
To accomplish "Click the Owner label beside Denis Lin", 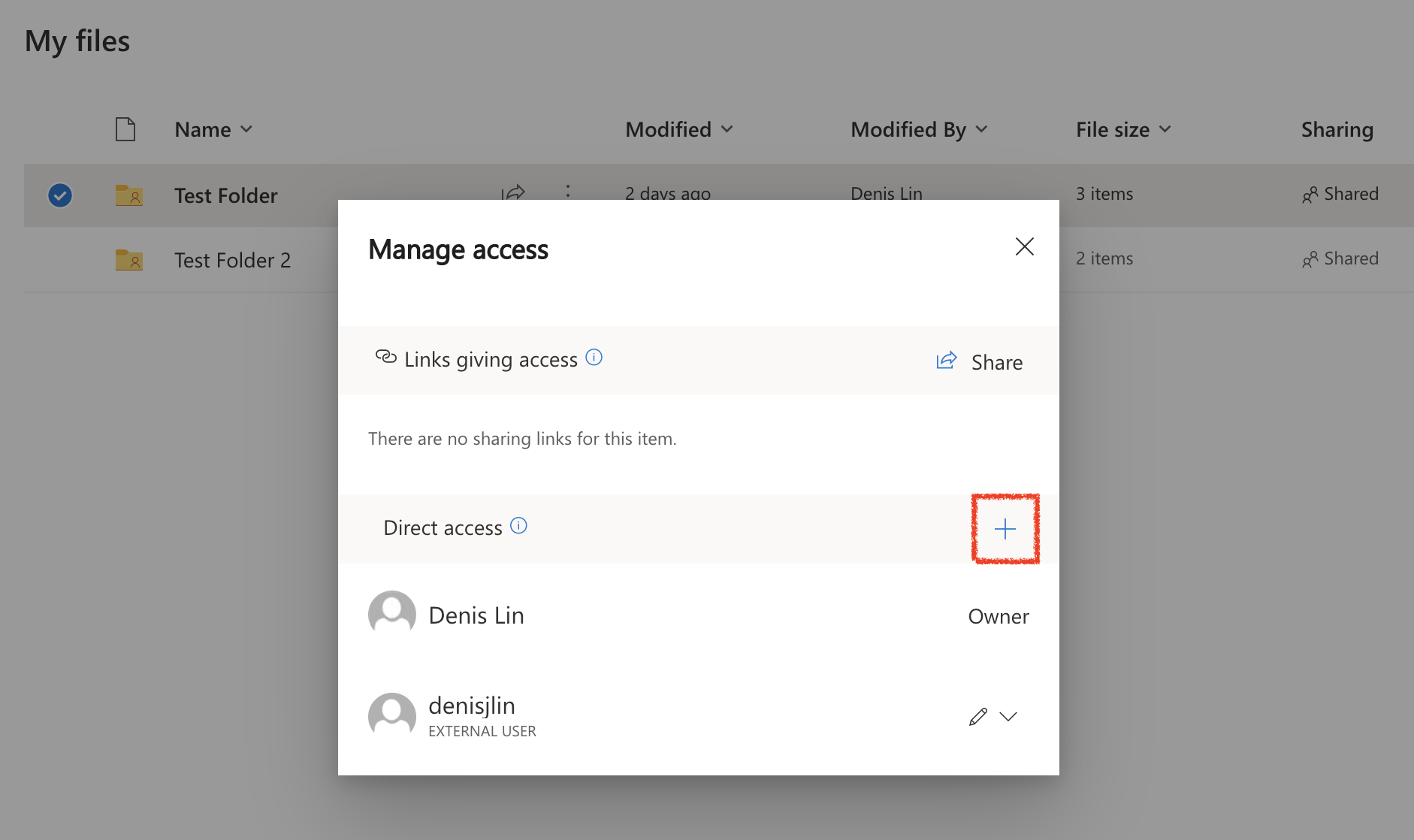I will click(x=999, y=616).
